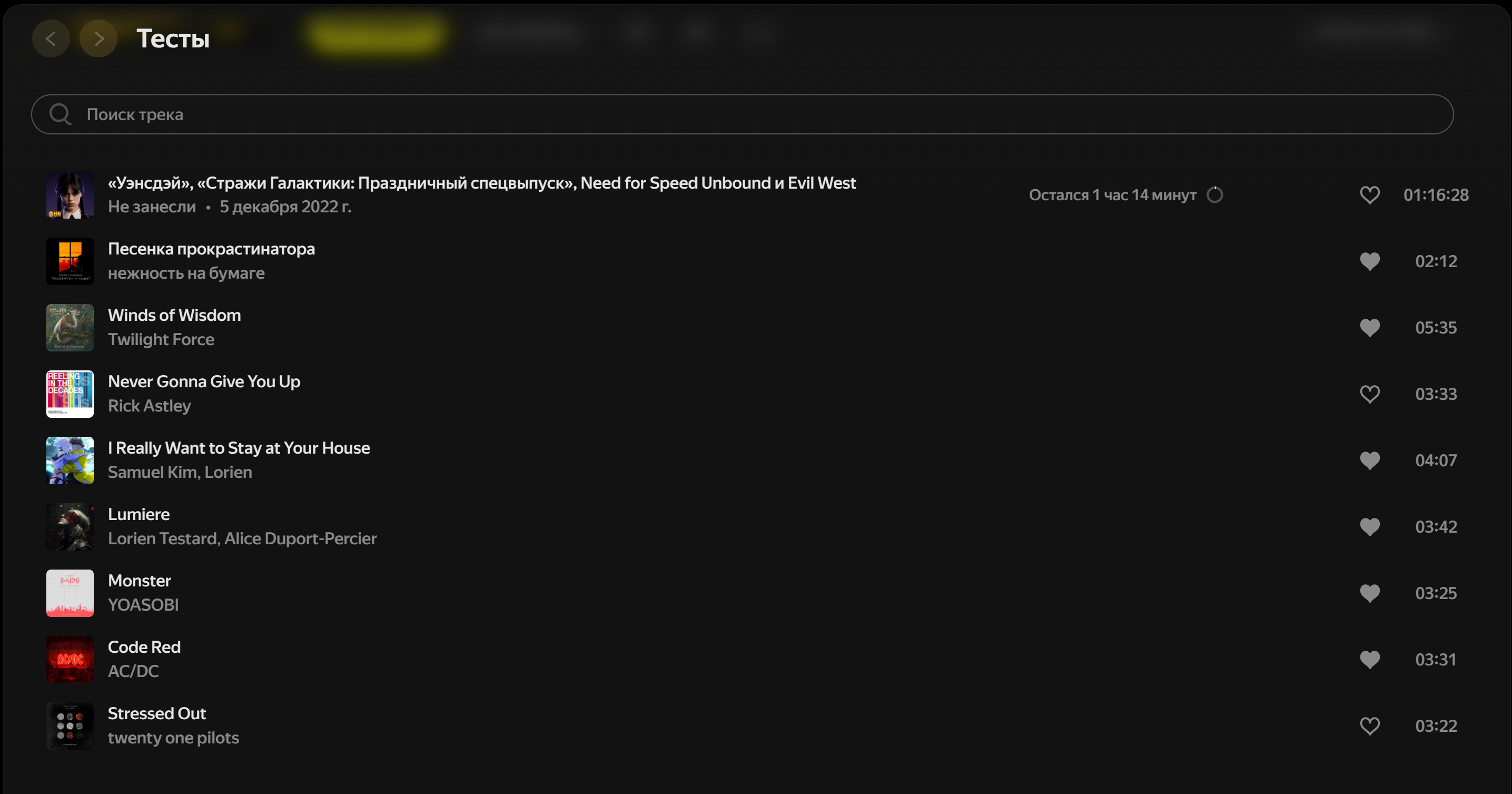Image resolution: width=1512 pixels, height=794 pixels.
Task: Open the «Уэнсдэй» episode cover thumbnail
Action: point(70,195)
